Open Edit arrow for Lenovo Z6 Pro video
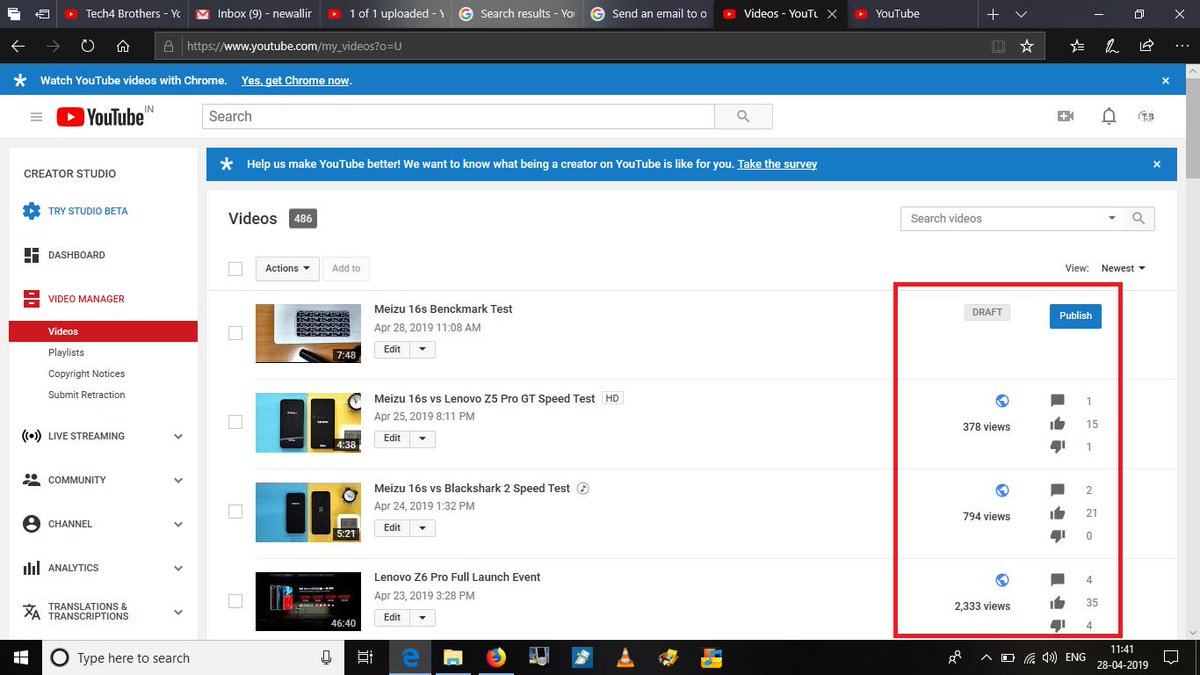 click(x=422, y=618)
